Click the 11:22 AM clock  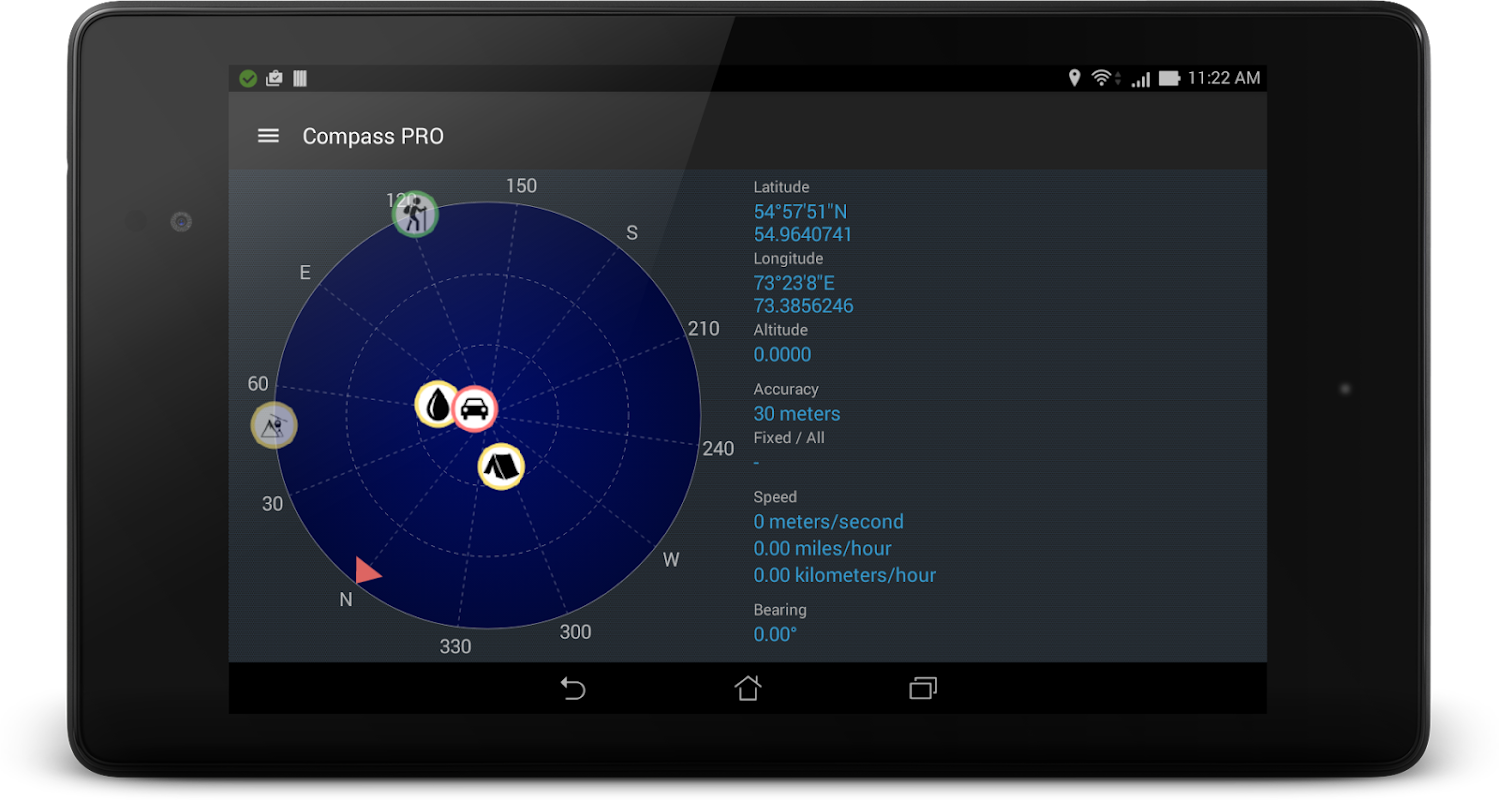(1224, 78)
